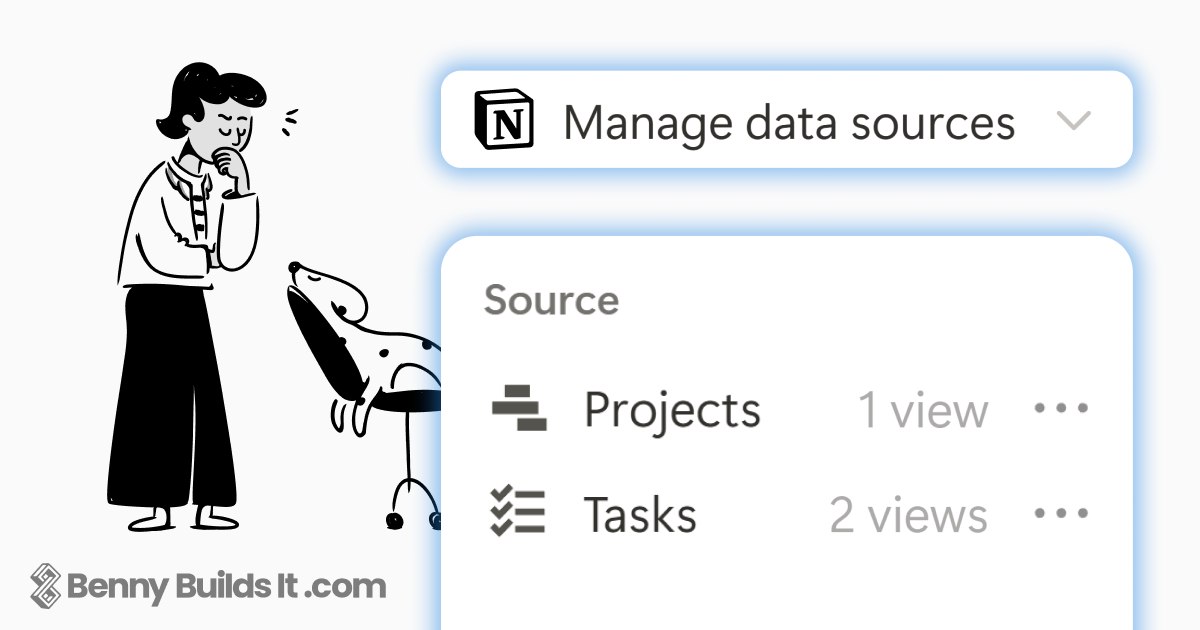Open "2 views" for the Tasks source
1200x630 pixels.
click(x=908, y=514)
